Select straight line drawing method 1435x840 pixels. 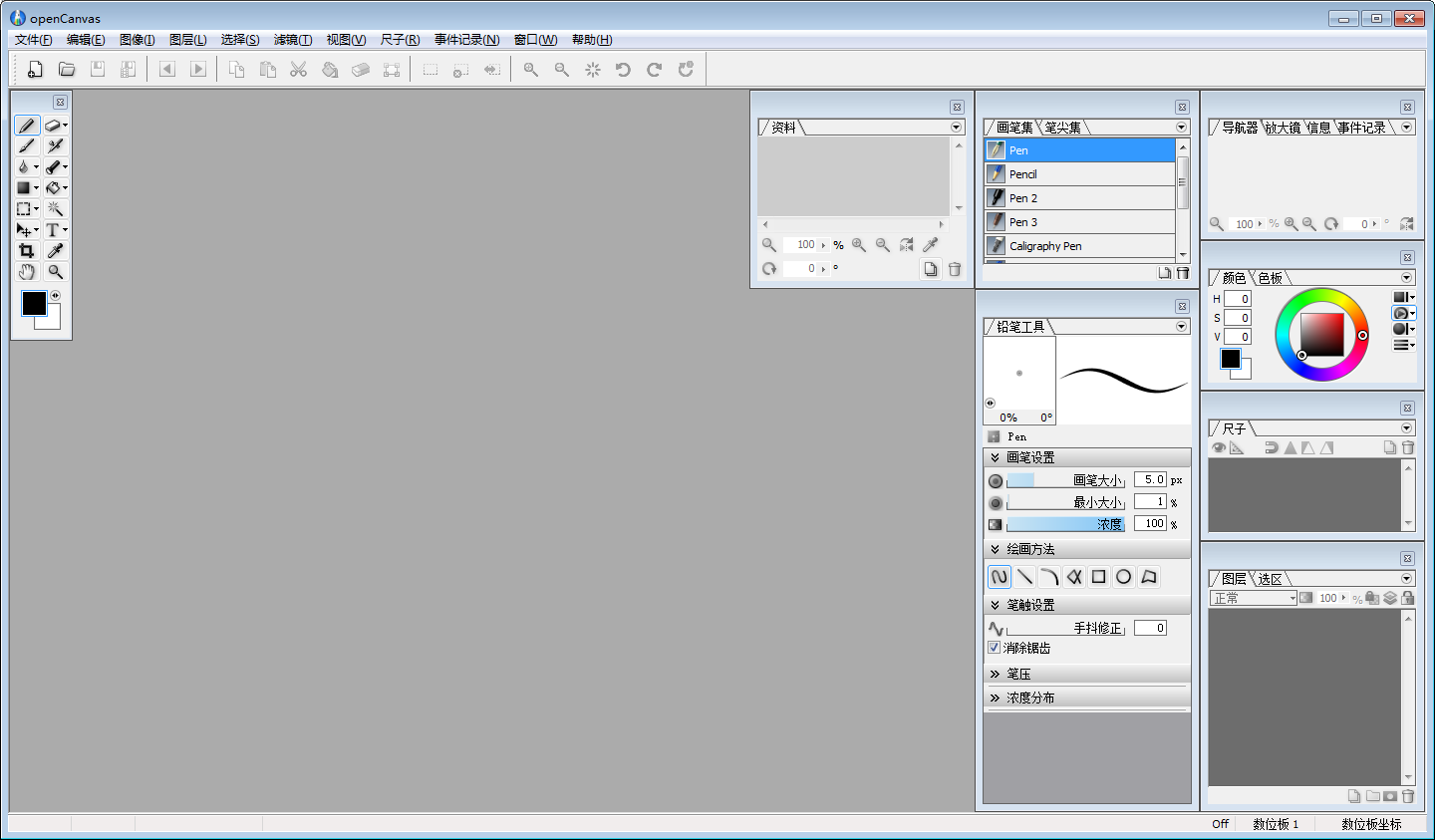pos(1024,577)
